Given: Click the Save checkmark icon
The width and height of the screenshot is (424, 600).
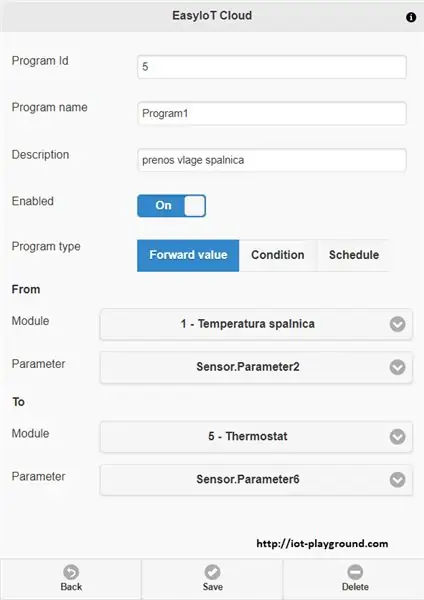Looking at the screenshot, I should (x=212, y=572).
